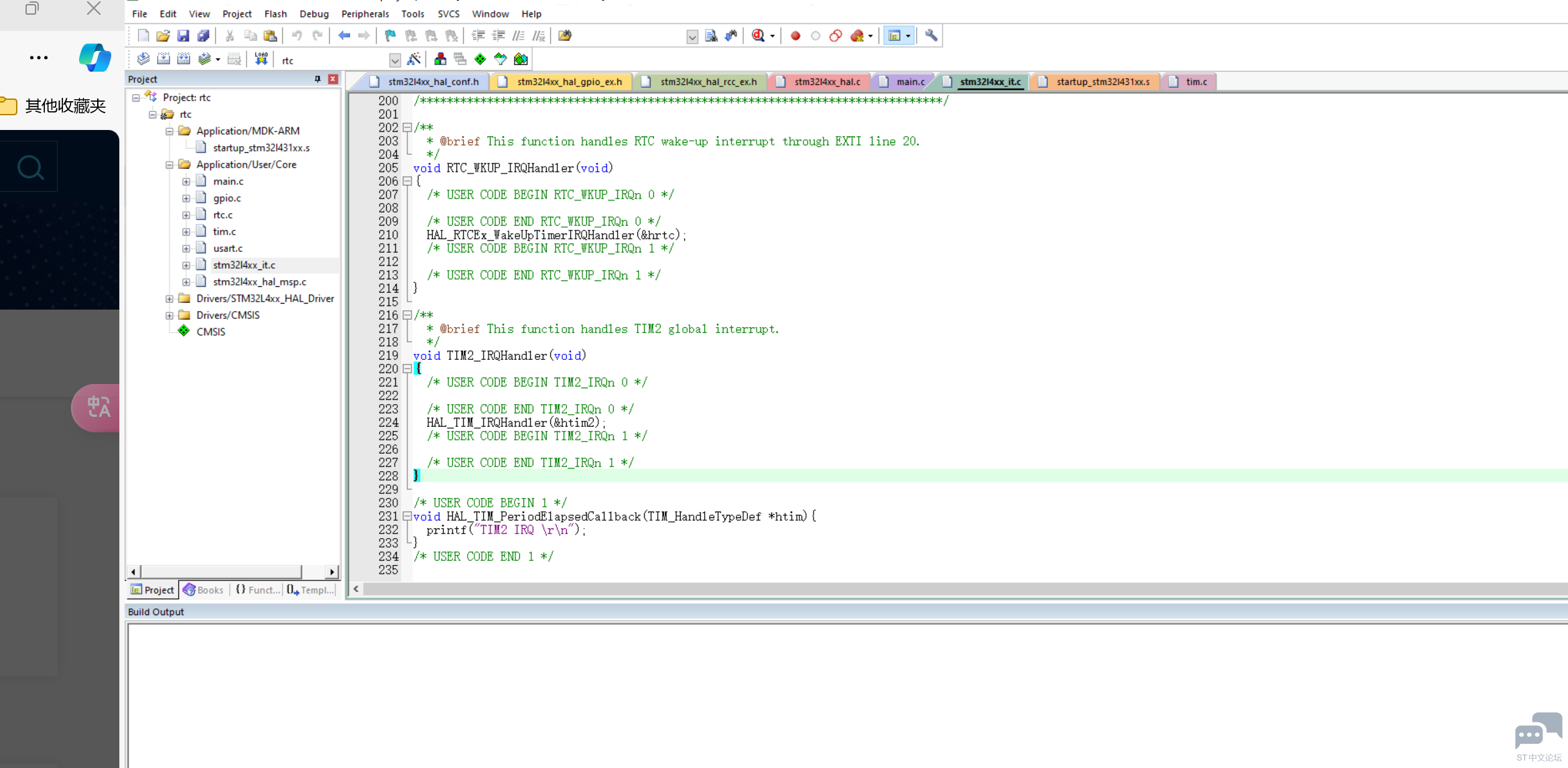Open the find text combo box dropdown
Screen dimensions: 1568x768
692,37
